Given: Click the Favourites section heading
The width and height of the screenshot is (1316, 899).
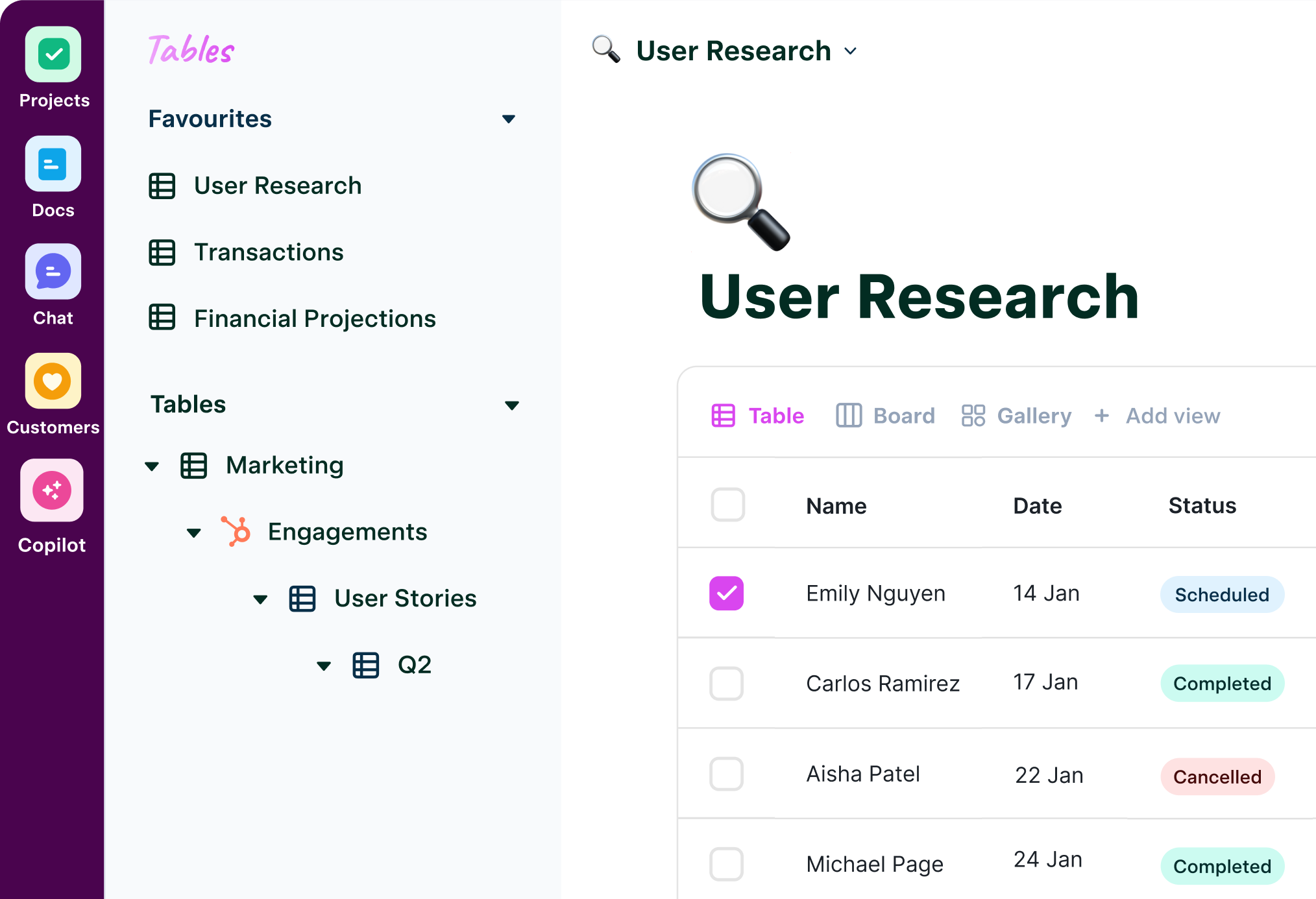Looking at the screenshot, I should click(210, 119).
